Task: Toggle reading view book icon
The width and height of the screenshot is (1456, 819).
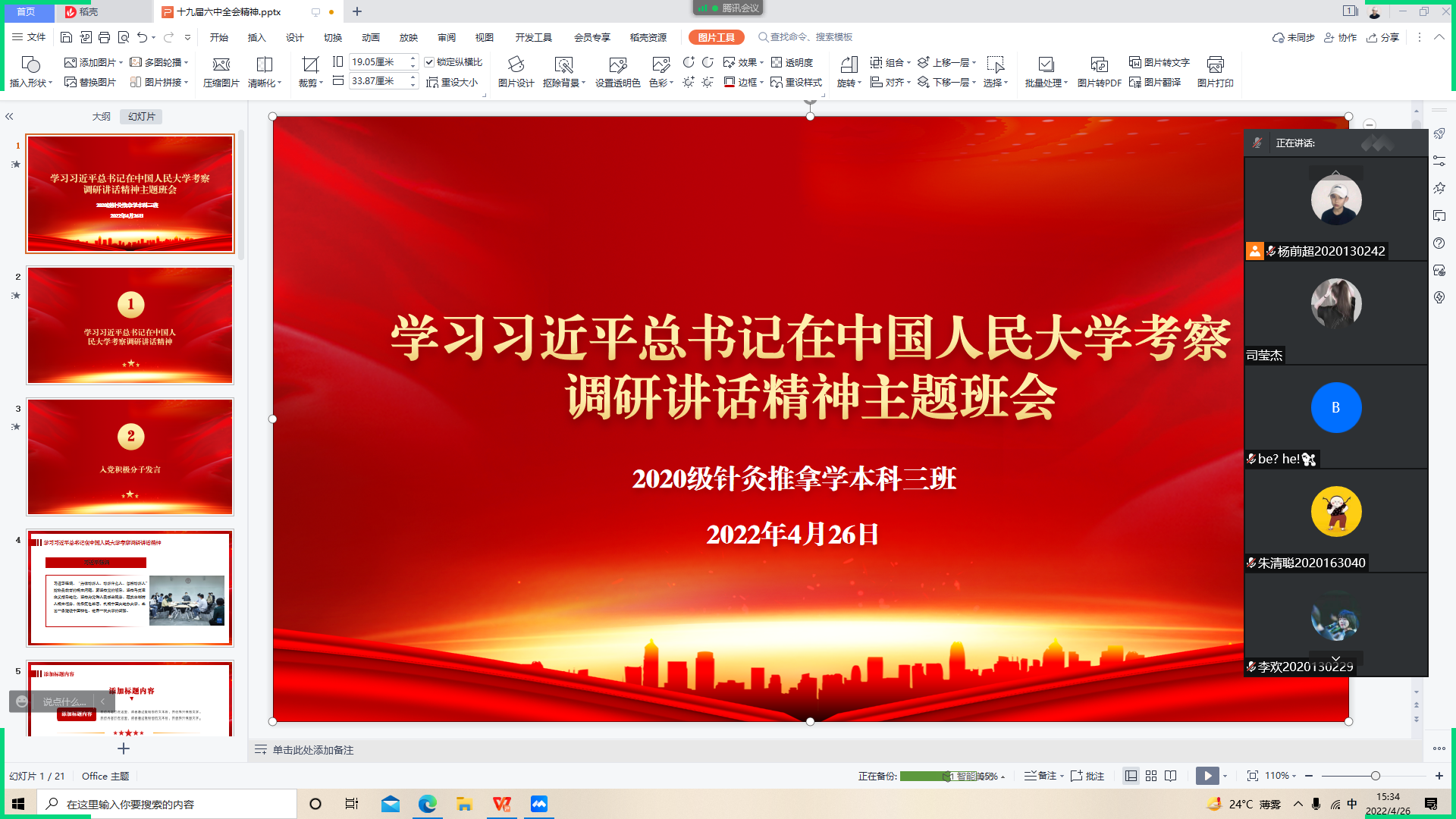Action: pos(1171,776)
